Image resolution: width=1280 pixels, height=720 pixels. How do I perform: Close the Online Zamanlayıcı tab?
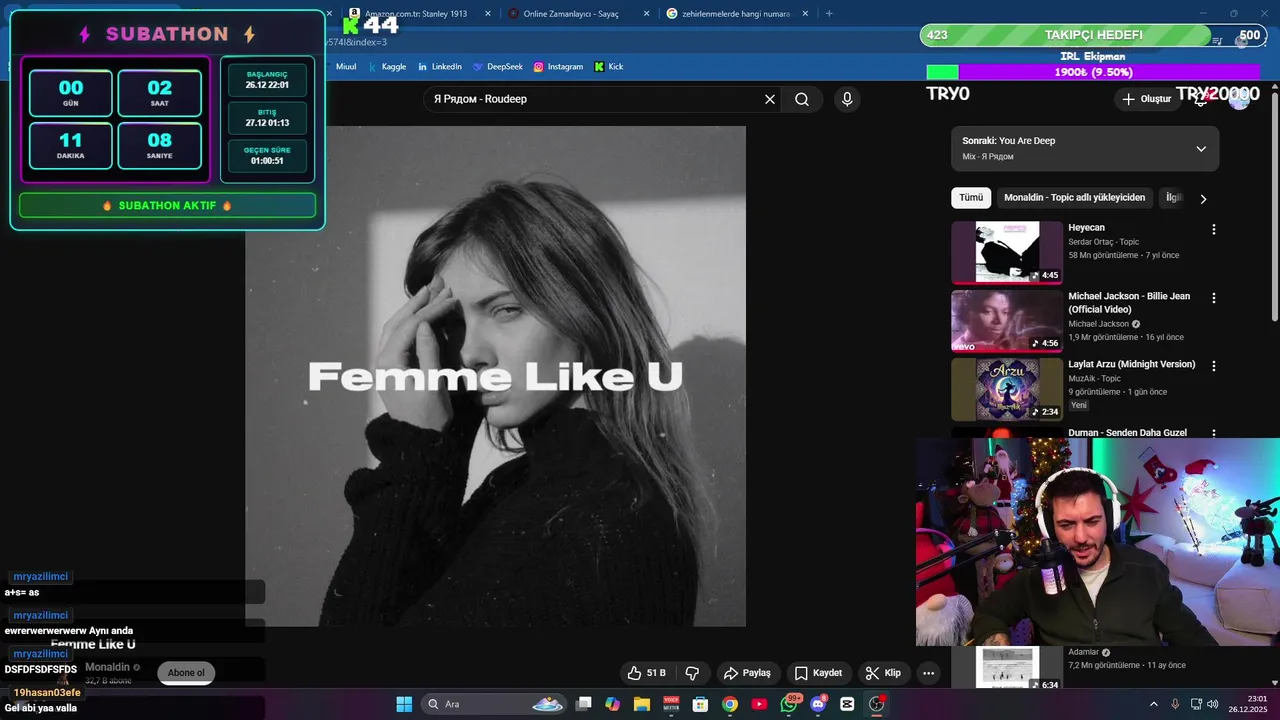[646, 14]
